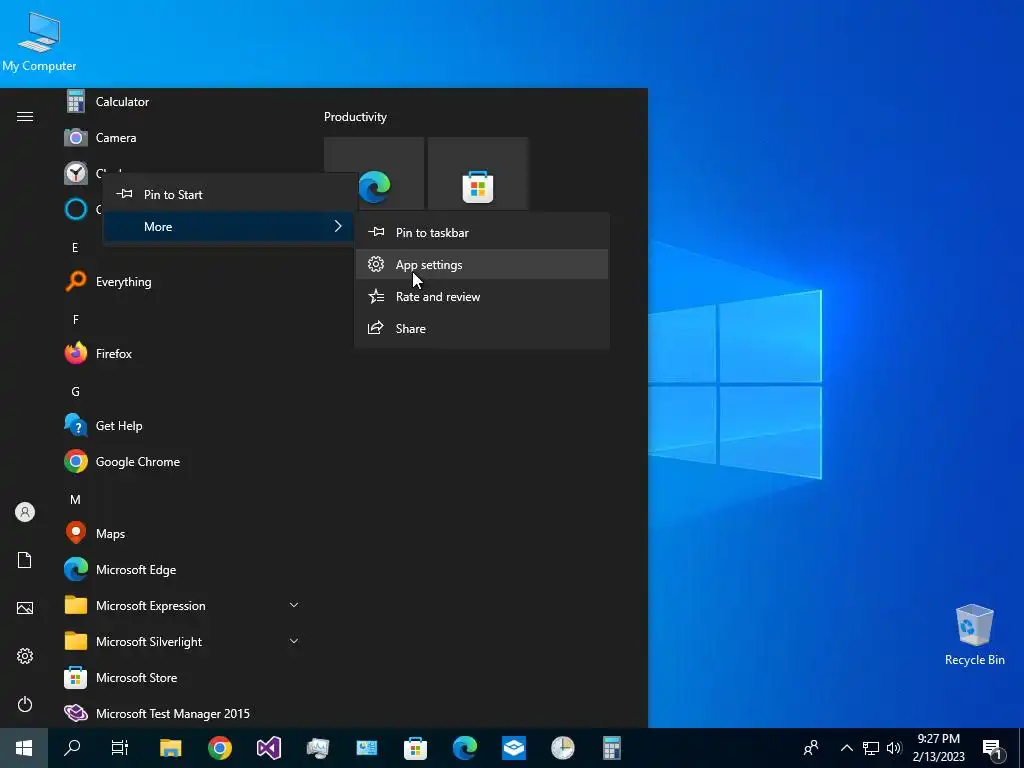Select Pin to Start in context menu

[229, 195]
